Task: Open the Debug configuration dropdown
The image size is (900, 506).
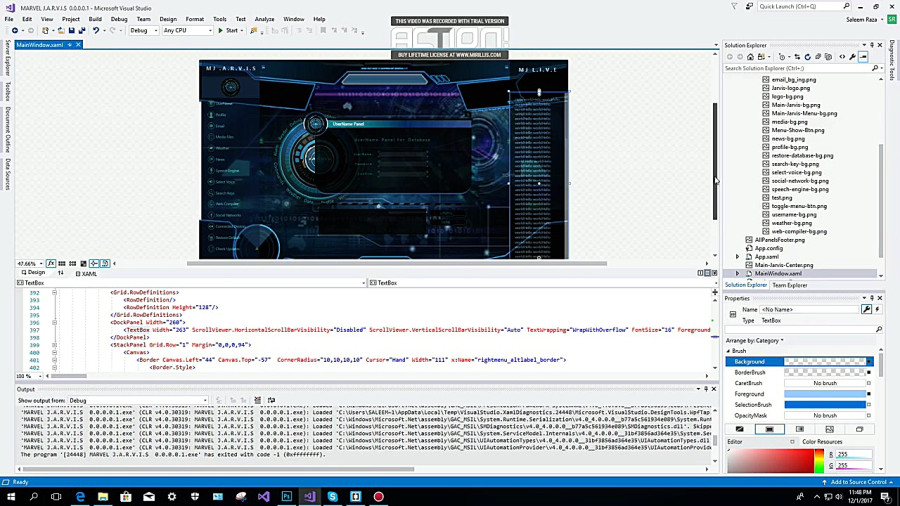Action: pyautogui.click(x=143, y=30)
